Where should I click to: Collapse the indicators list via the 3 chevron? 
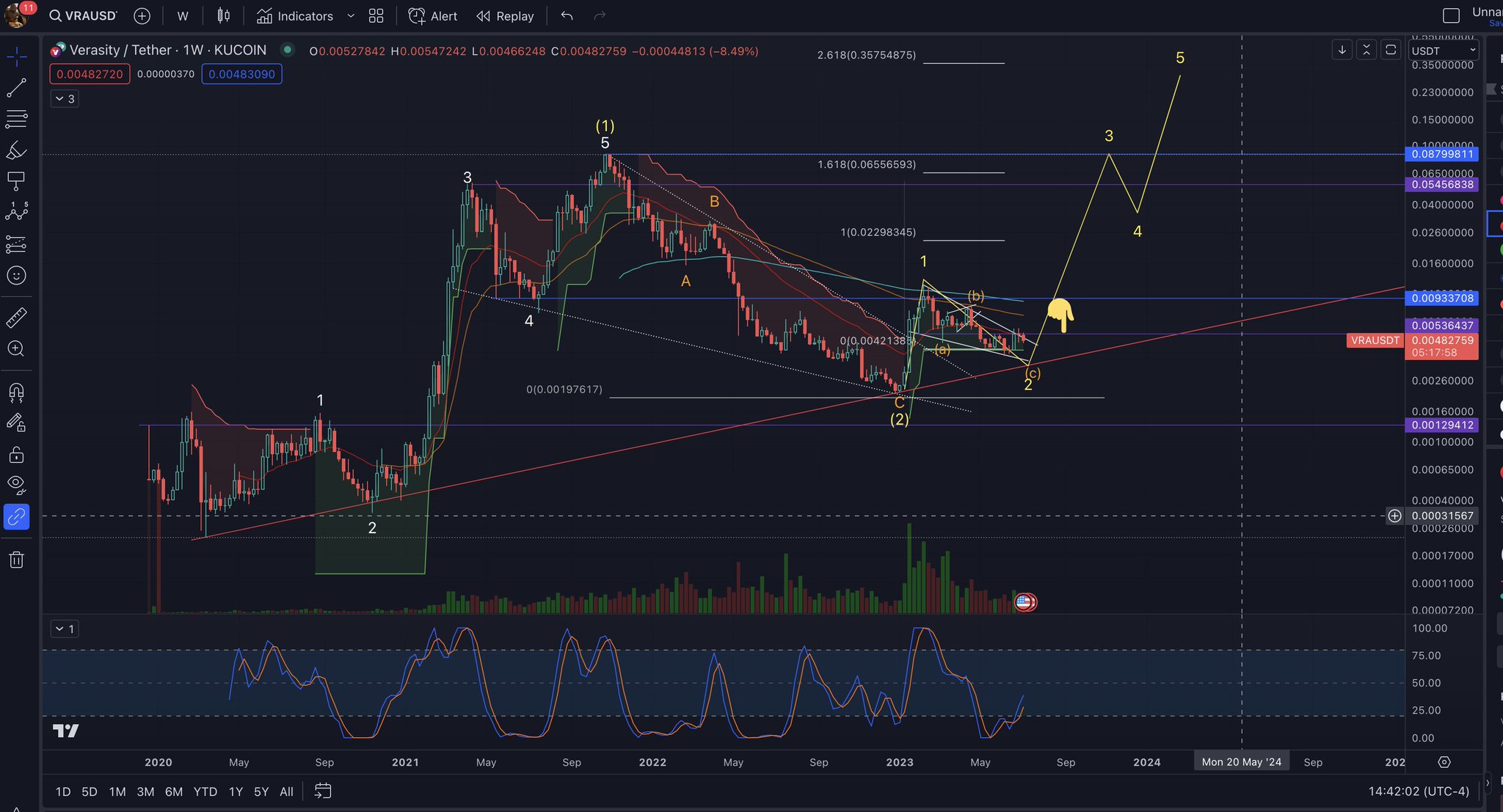pyautogui.click(x=63, y=98)
